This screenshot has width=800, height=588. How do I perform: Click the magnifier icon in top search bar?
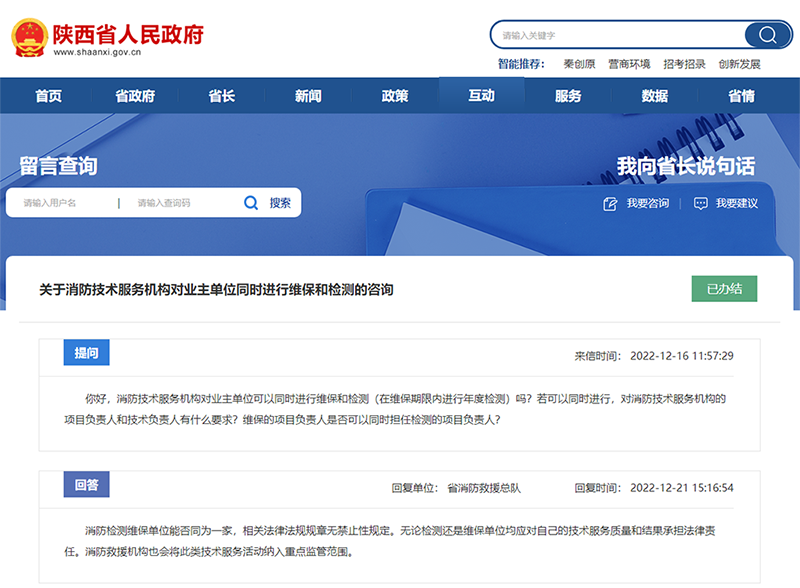pos(767,35)
